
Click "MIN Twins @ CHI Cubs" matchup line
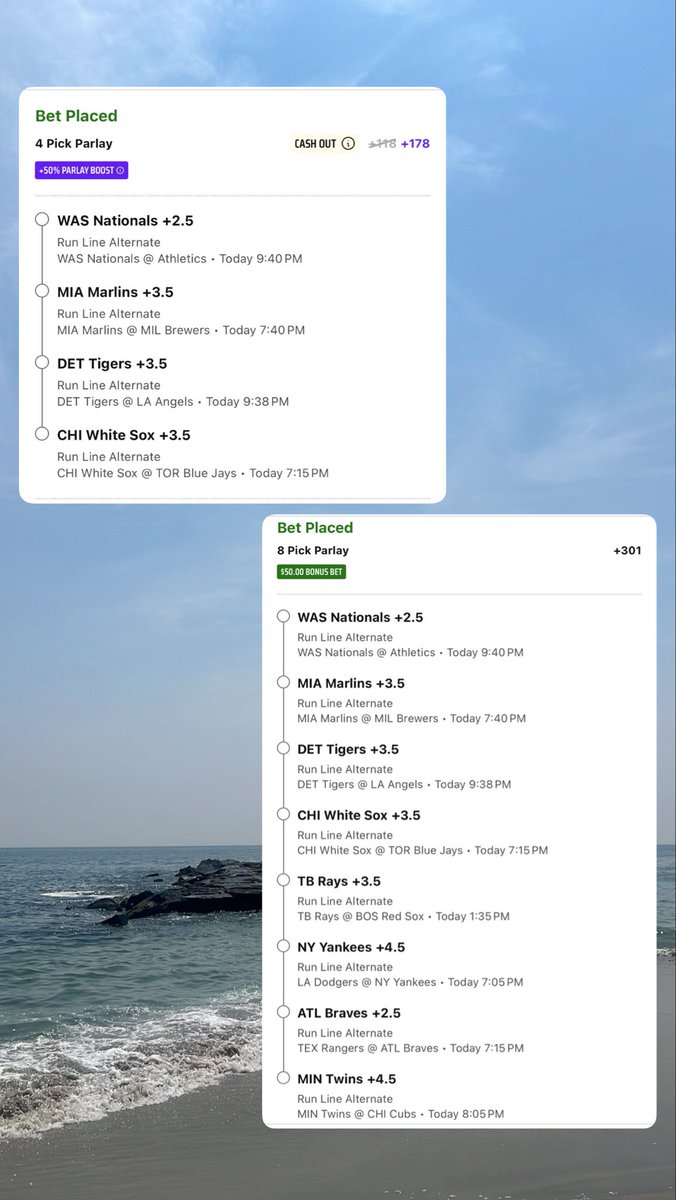pos(357,1114)
